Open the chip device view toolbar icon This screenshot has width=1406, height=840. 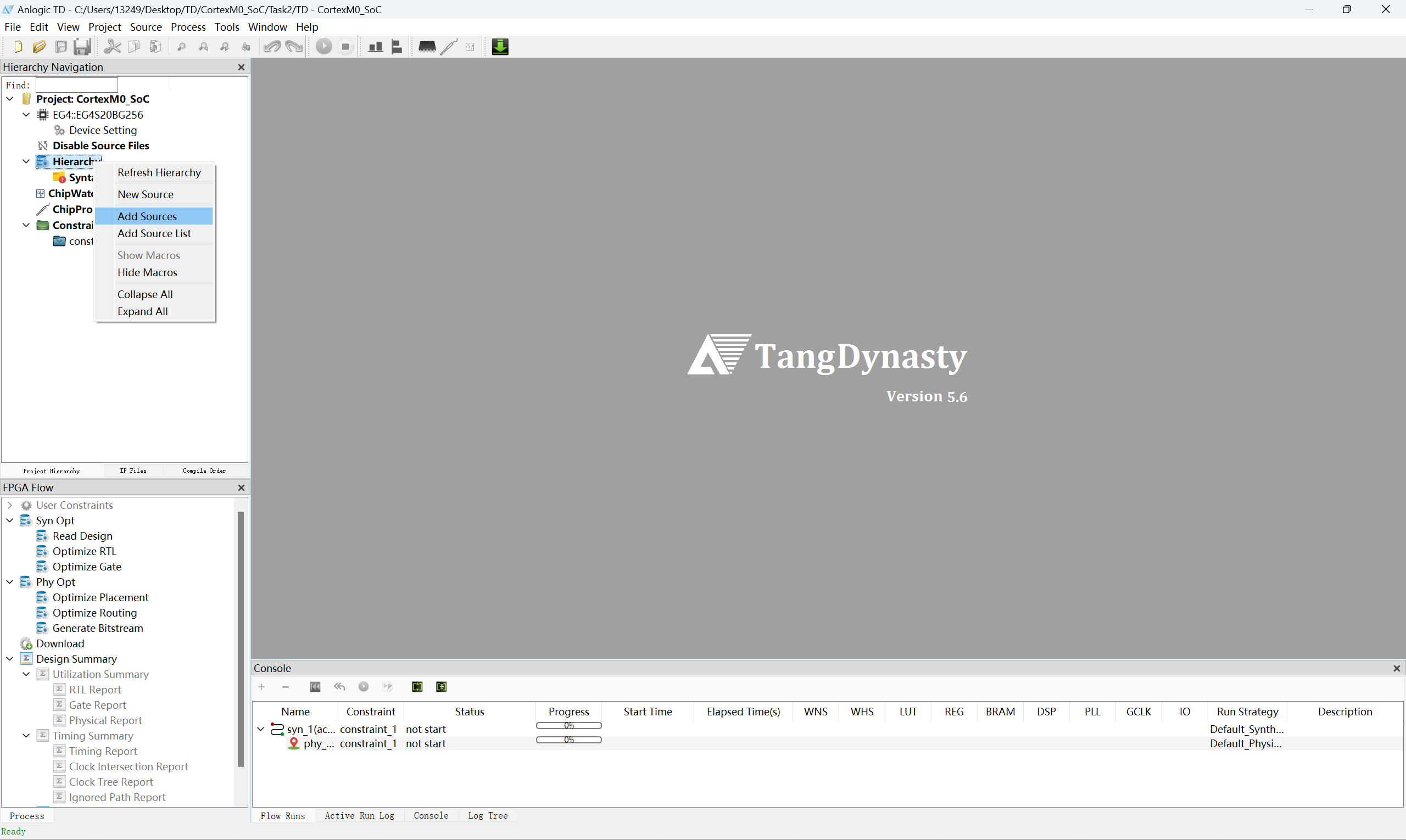coord(426,47)
